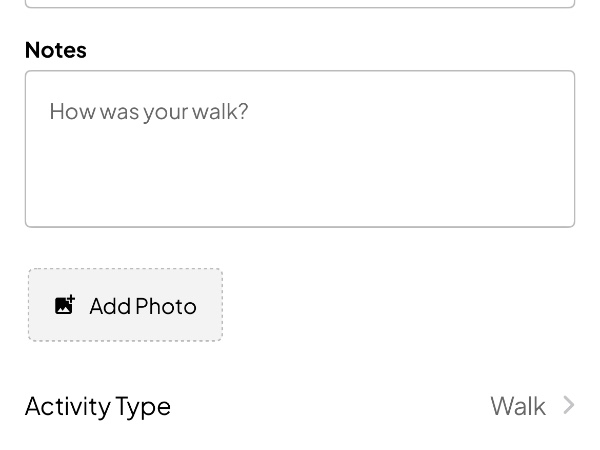Click the field edge above Notes heading
600x450 pixels.
[300, 4]
